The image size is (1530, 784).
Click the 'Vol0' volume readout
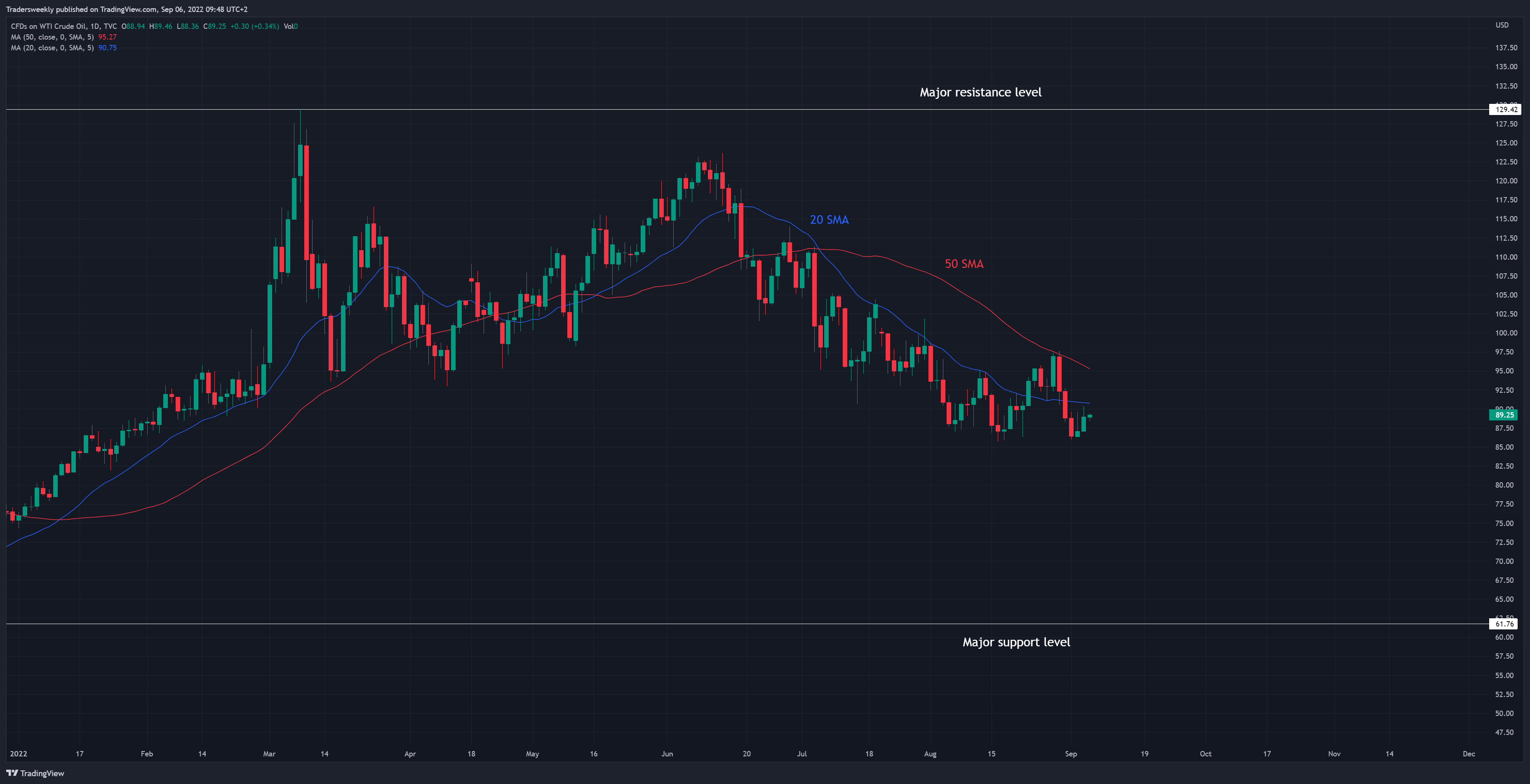point(290,26)
